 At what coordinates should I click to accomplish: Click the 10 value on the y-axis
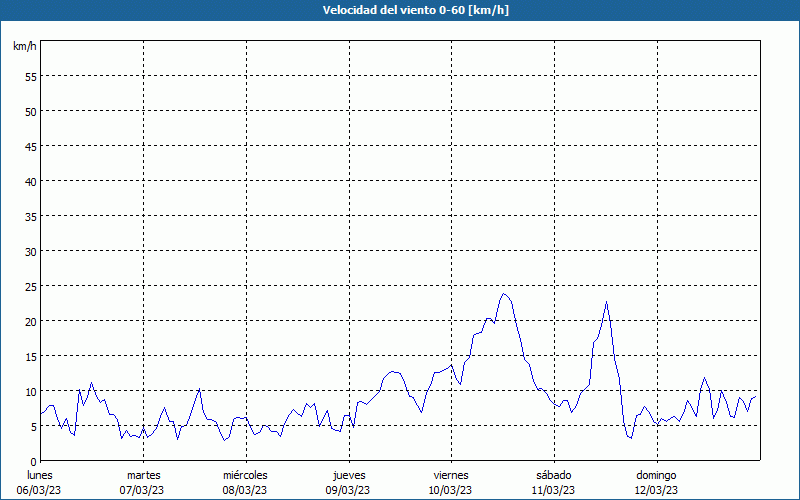coord(31,391)
